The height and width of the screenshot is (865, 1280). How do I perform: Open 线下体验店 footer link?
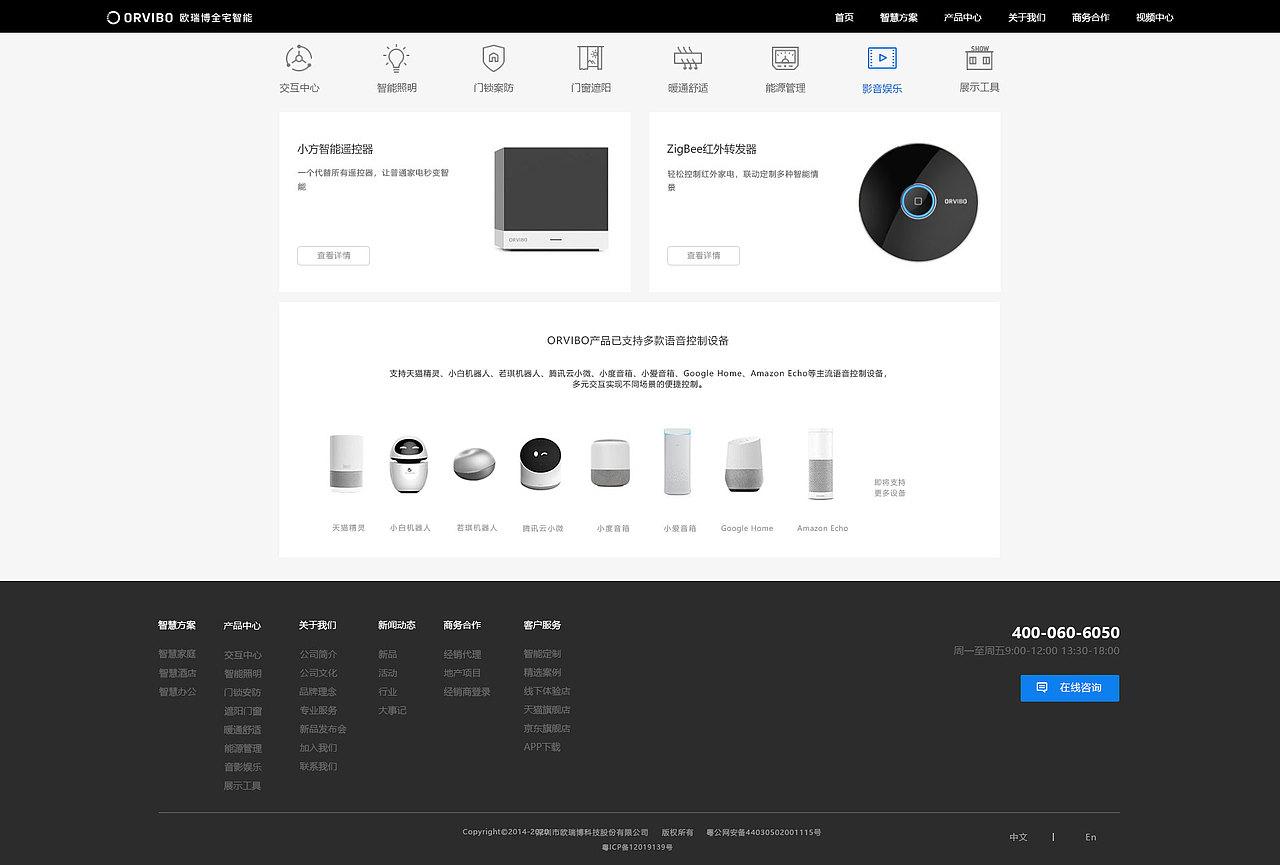tap(547, 691)
